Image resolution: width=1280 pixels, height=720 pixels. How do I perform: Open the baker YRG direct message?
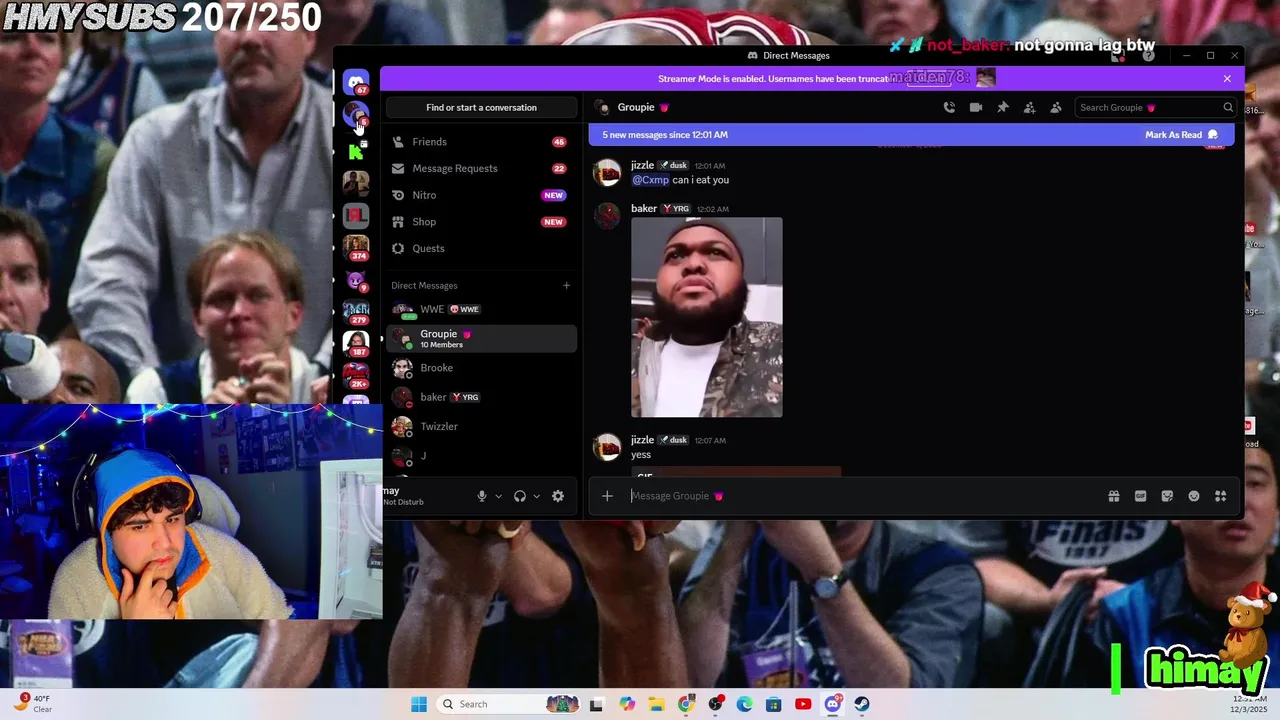[x=481, y=397]
